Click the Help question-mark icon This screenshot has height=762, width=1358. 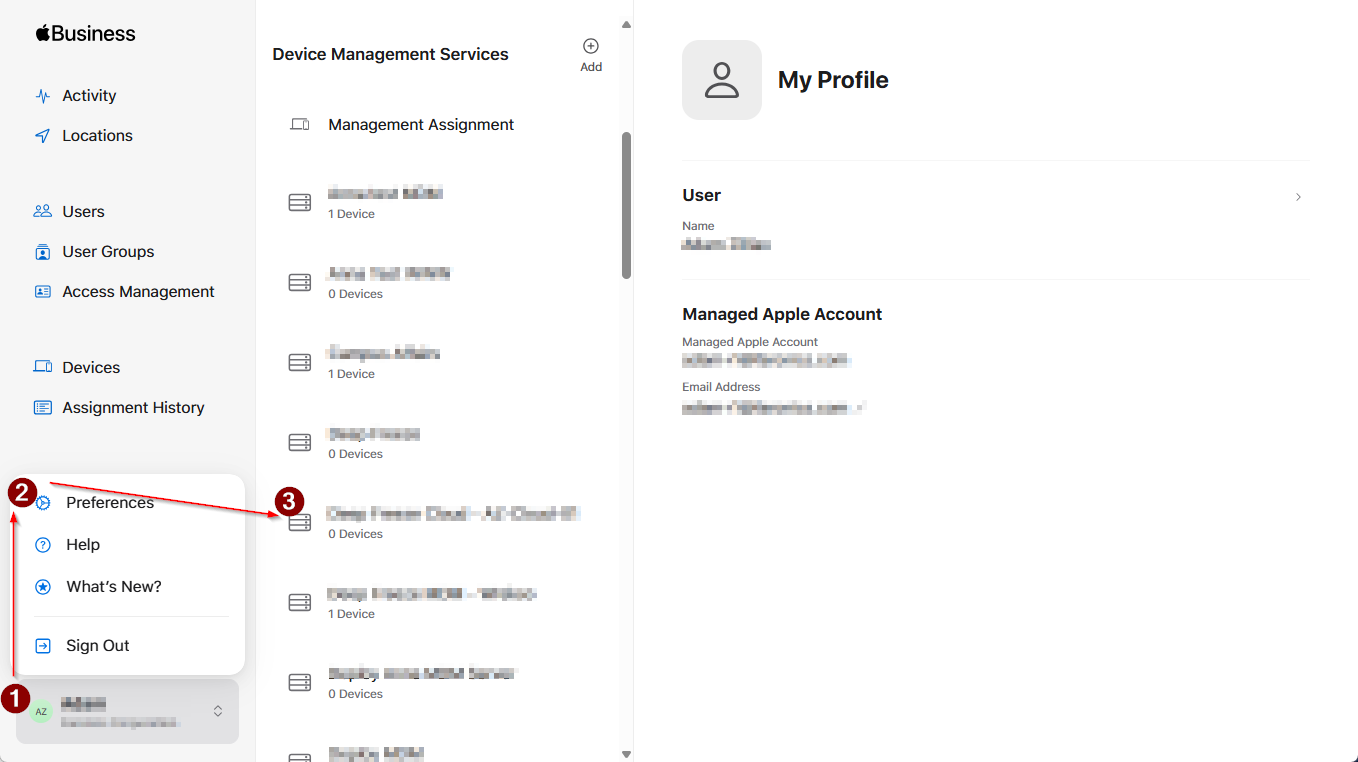(x=43, y=545)
